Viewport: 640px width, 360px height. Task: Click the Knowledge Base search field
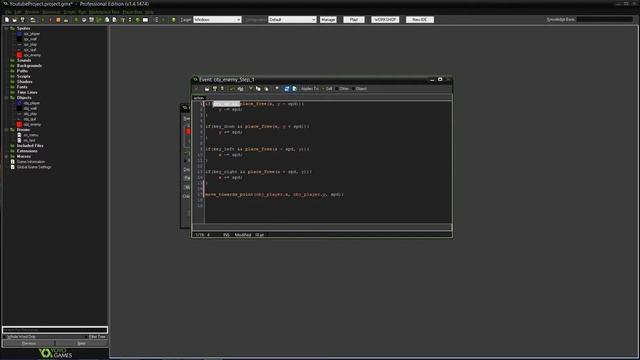coord(604,20)
